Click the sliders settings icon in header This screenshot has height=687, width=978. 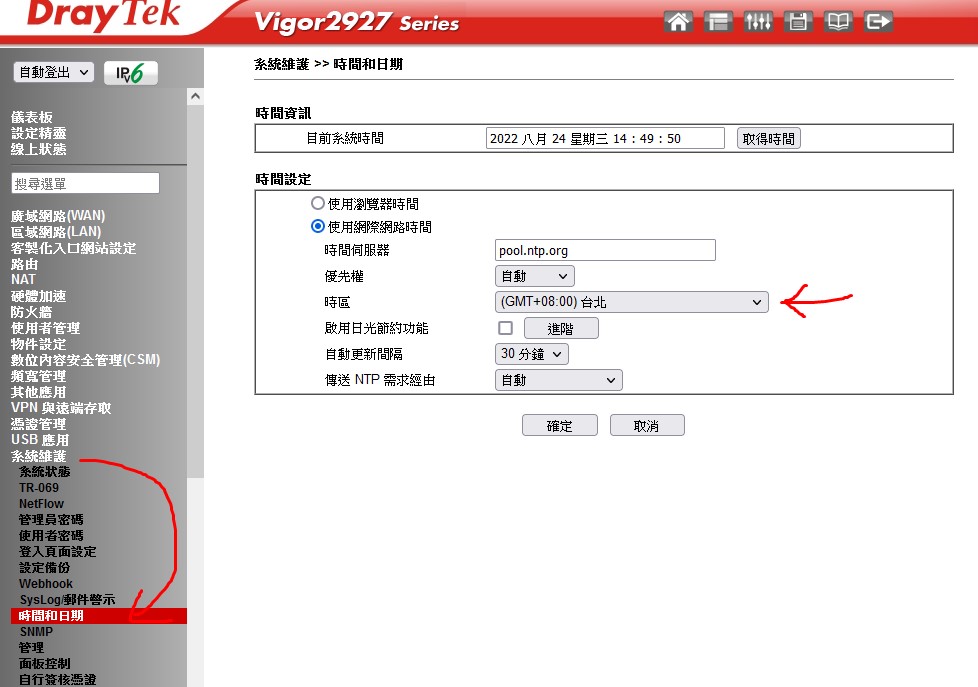[x=758, y=21]
